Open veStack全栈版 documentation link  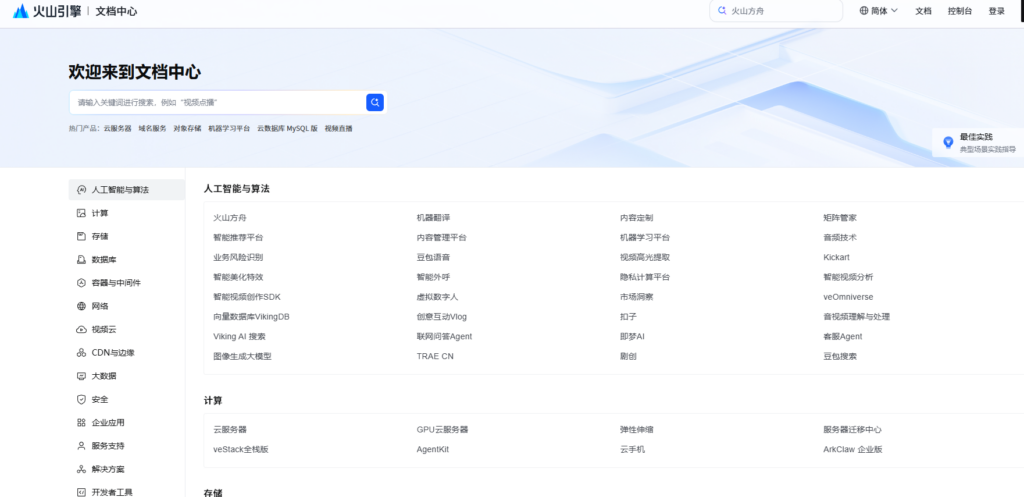241,449
